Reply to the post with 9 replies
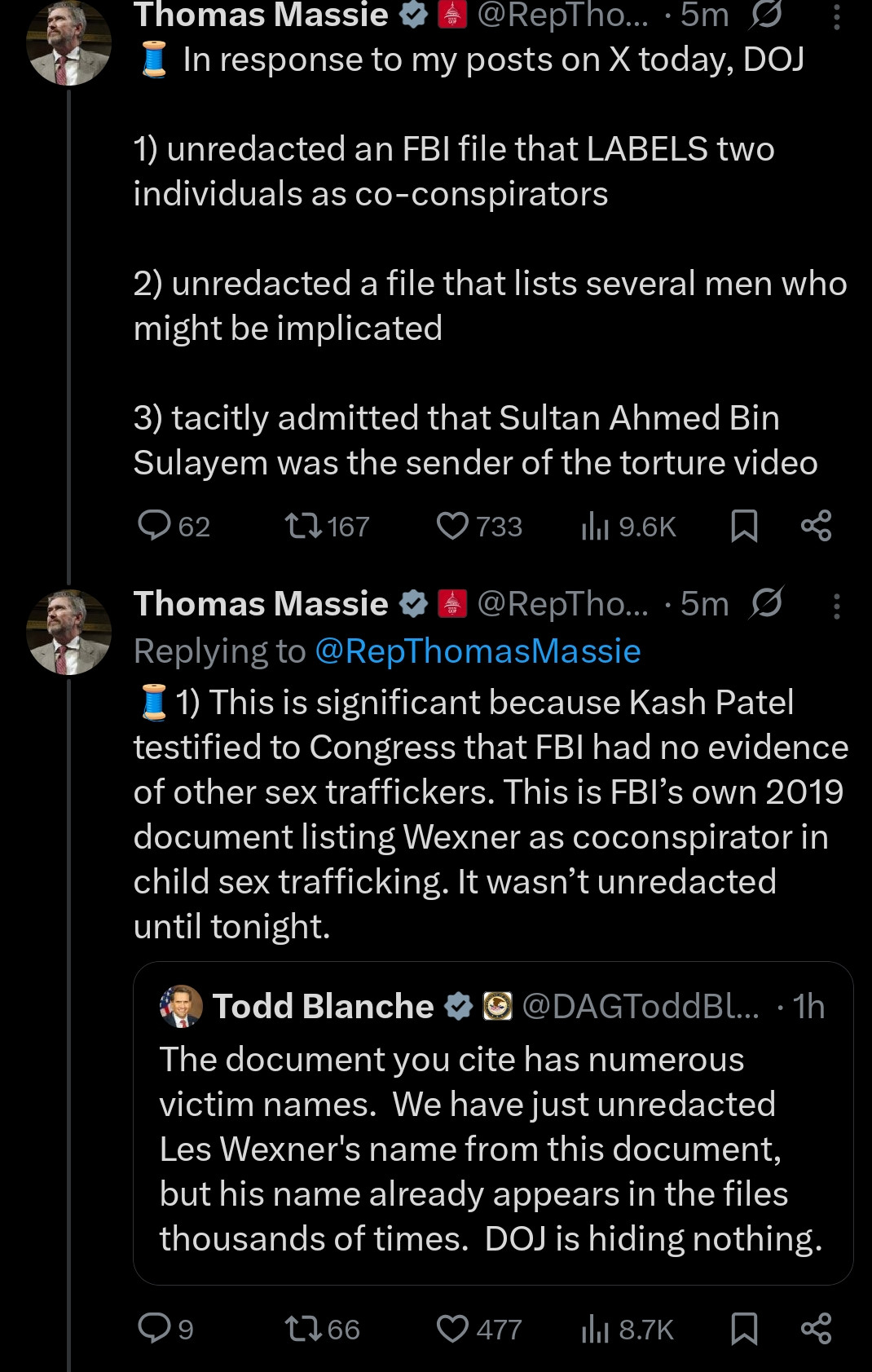 coord(154,1328)
